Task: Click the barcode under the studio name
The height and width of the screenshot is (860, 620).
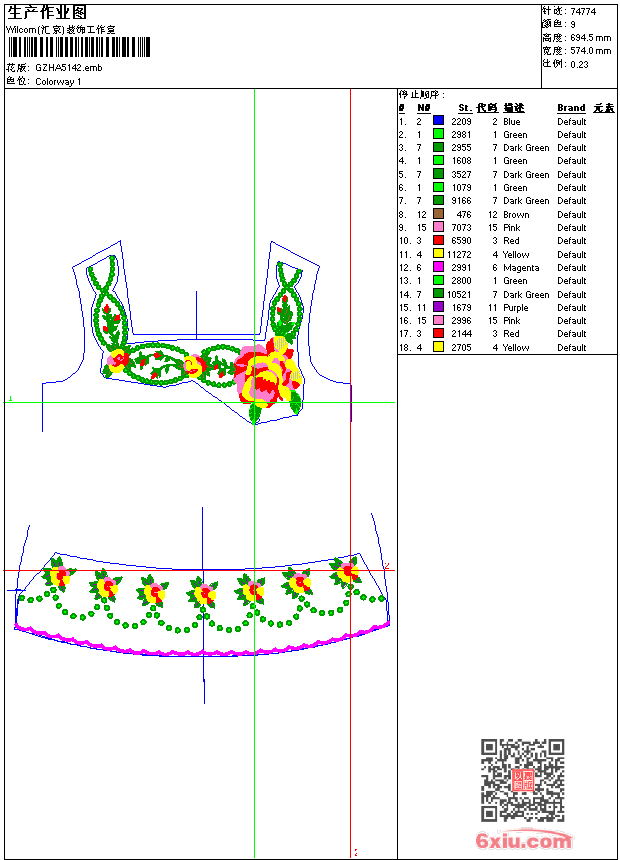Action: pos(78,47)
